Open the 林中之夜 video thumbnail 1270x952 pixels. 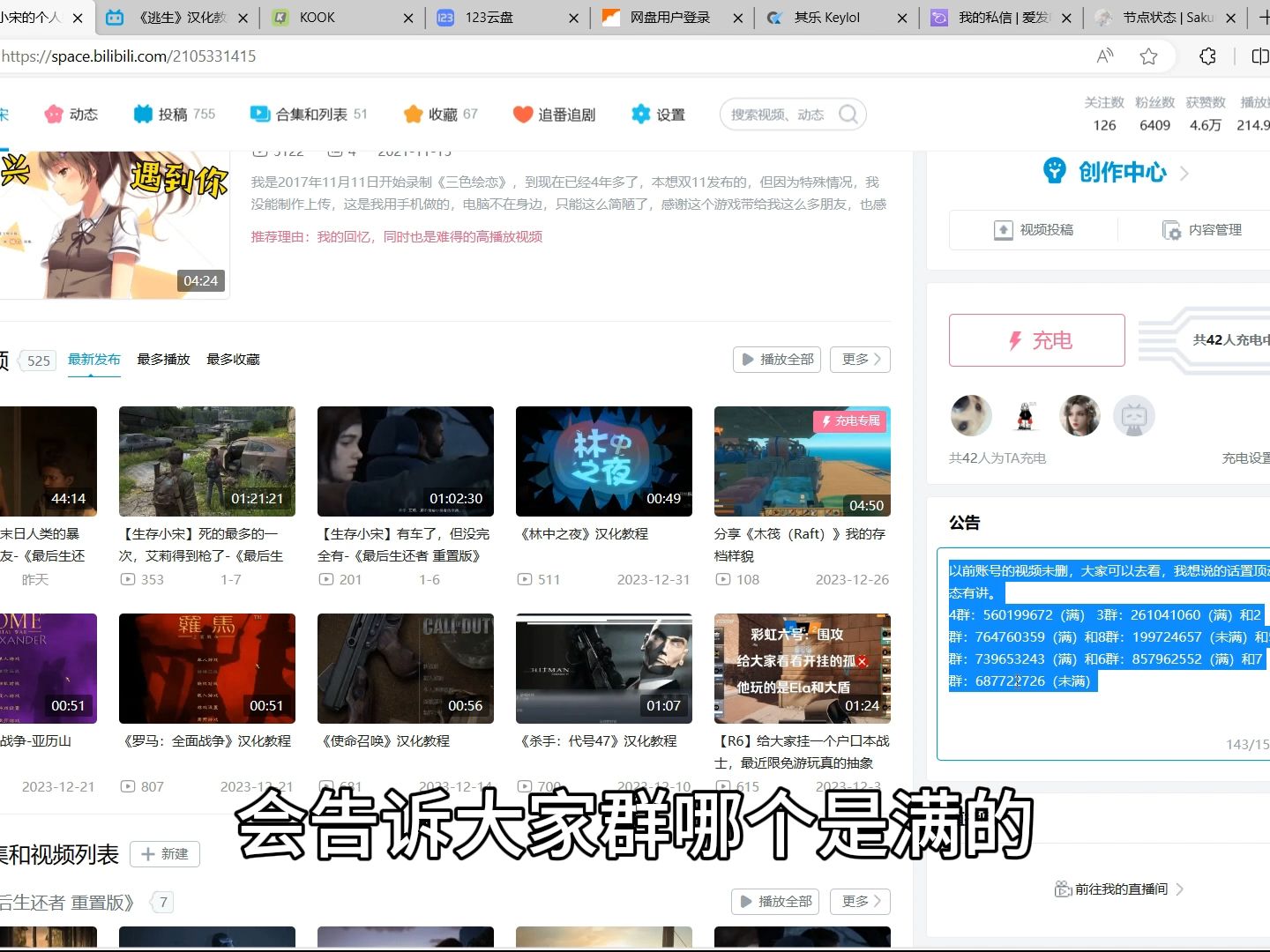point(604,461)
